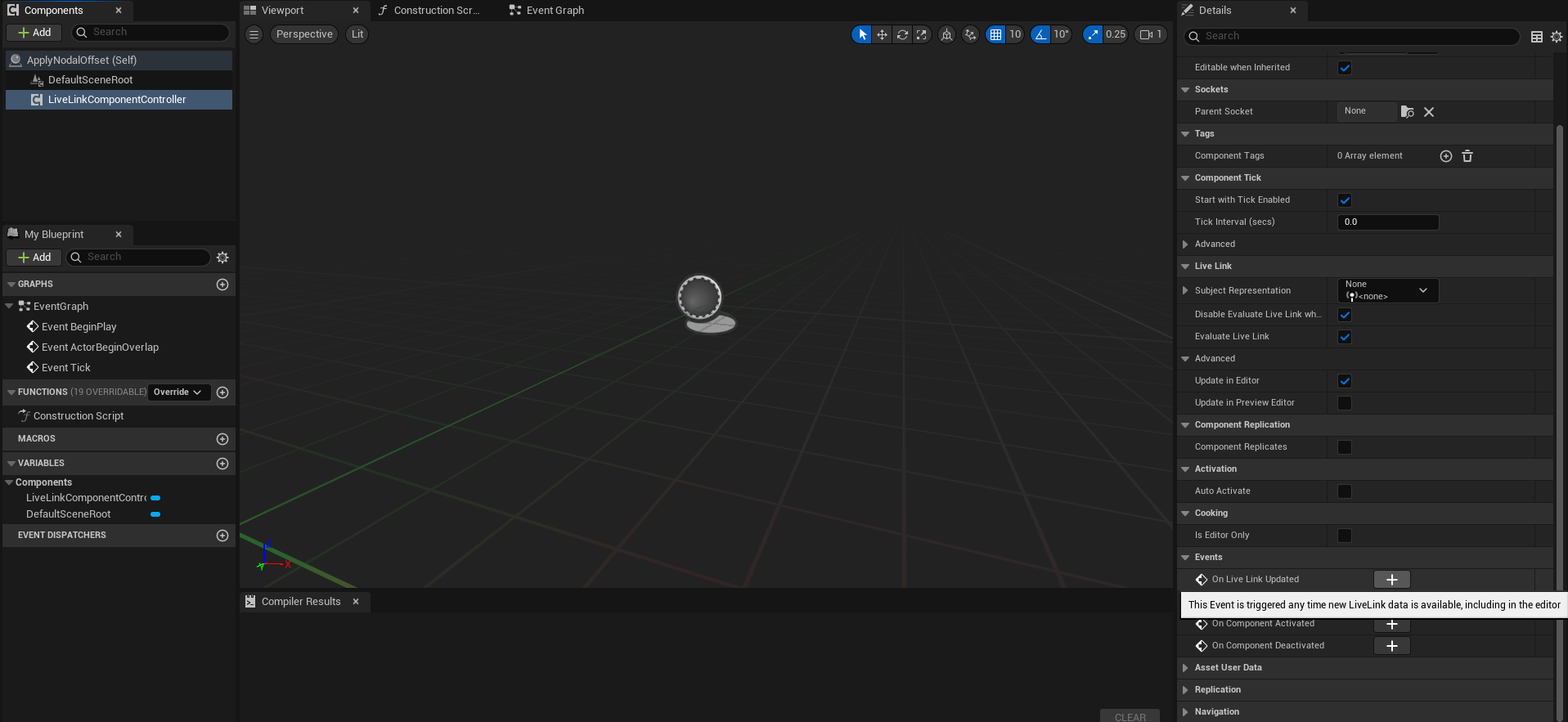Viewport: 1568px width, 722px height.
Task: Click the Tick Interval value field
Action: coord(1387,222)
